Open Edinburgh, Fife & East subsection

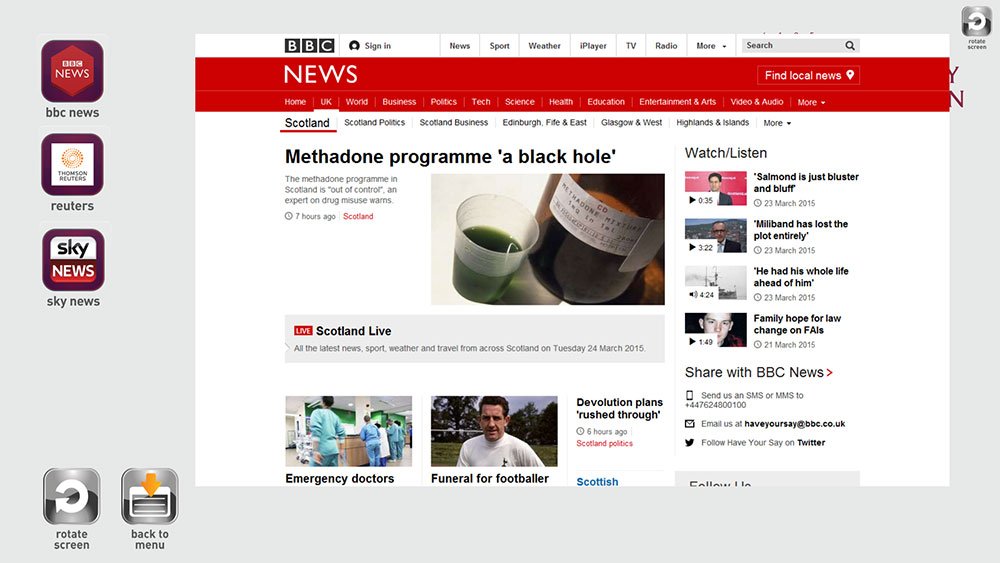[x=544, y=122]
